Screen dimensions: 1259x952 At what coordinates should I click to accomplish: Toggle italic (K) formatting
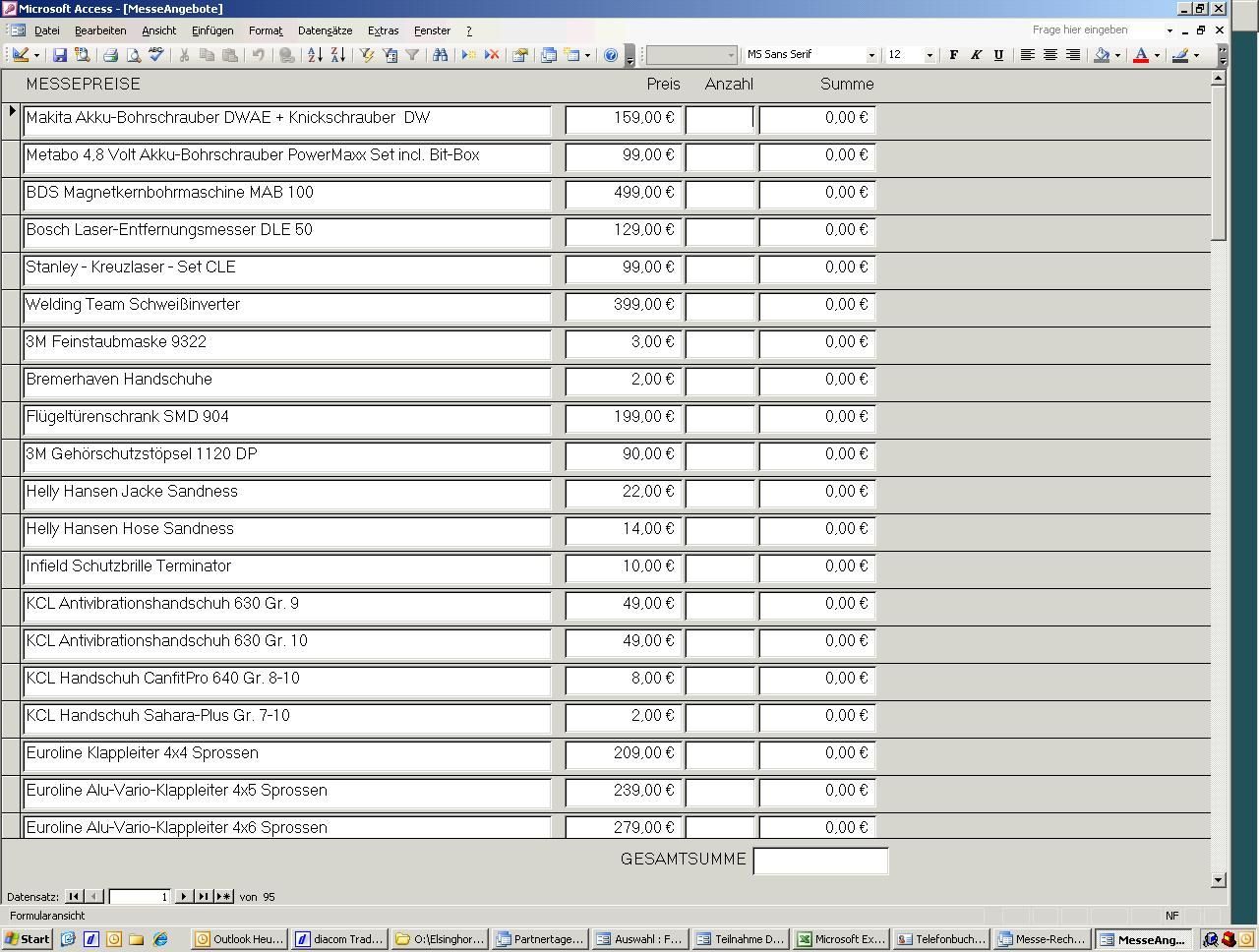click(x=976, y=55)
